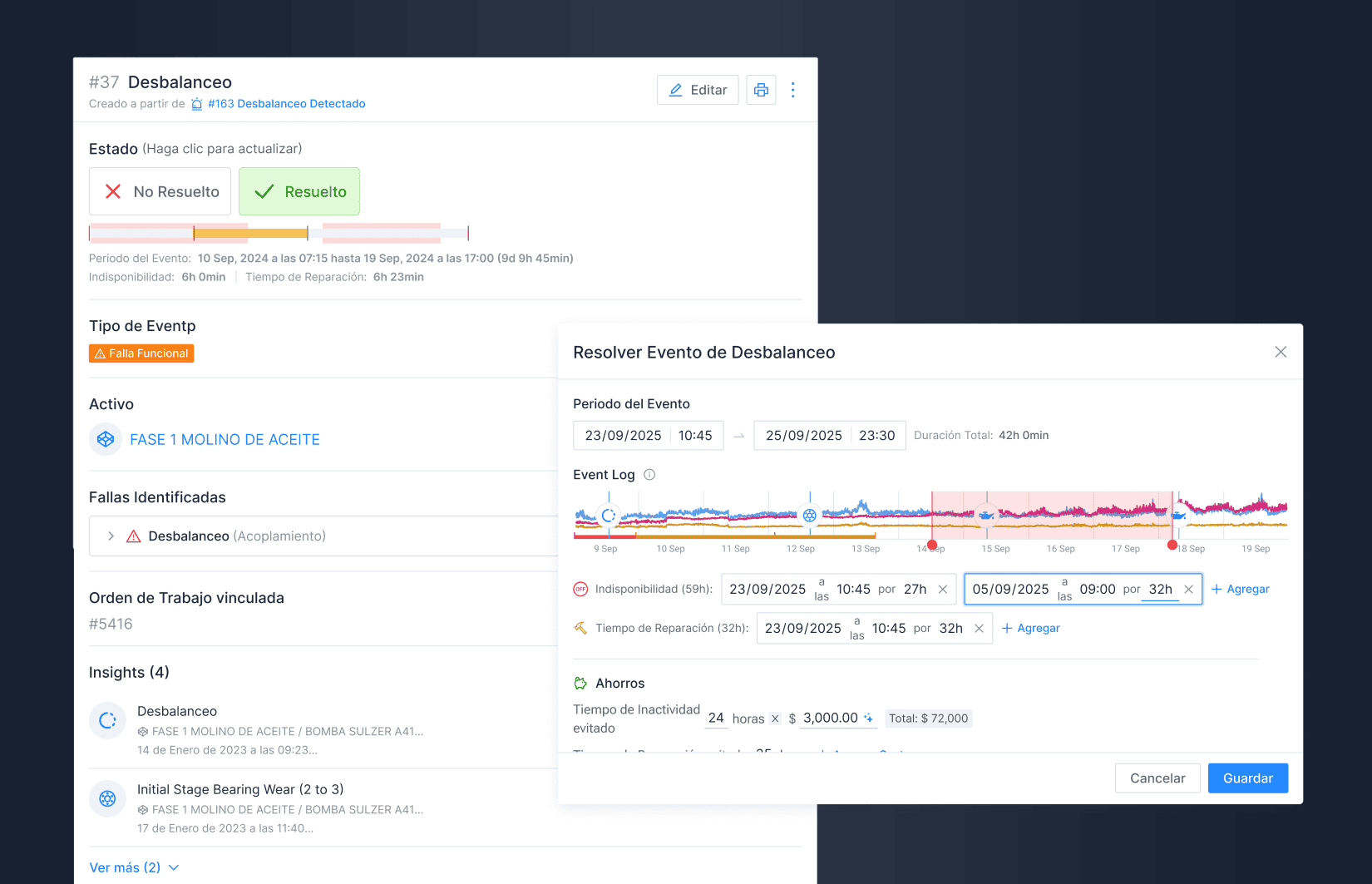This screenshot has width=1372, height=884.
Task: Click the bearing wear icon on chart
Action: click(x=809, y=516)
